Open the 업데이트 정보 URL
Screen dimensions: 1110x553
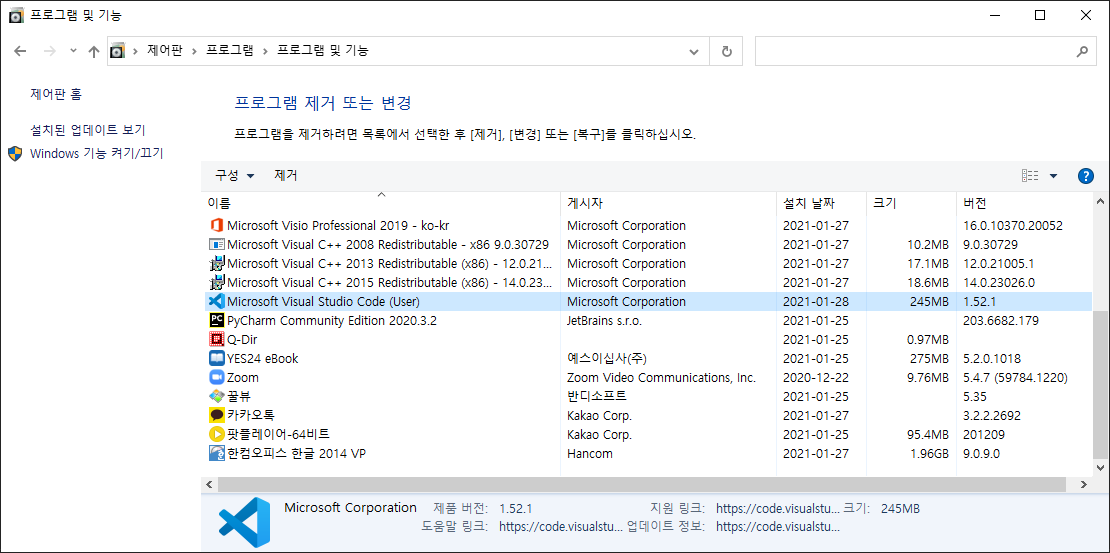point(778,527)
